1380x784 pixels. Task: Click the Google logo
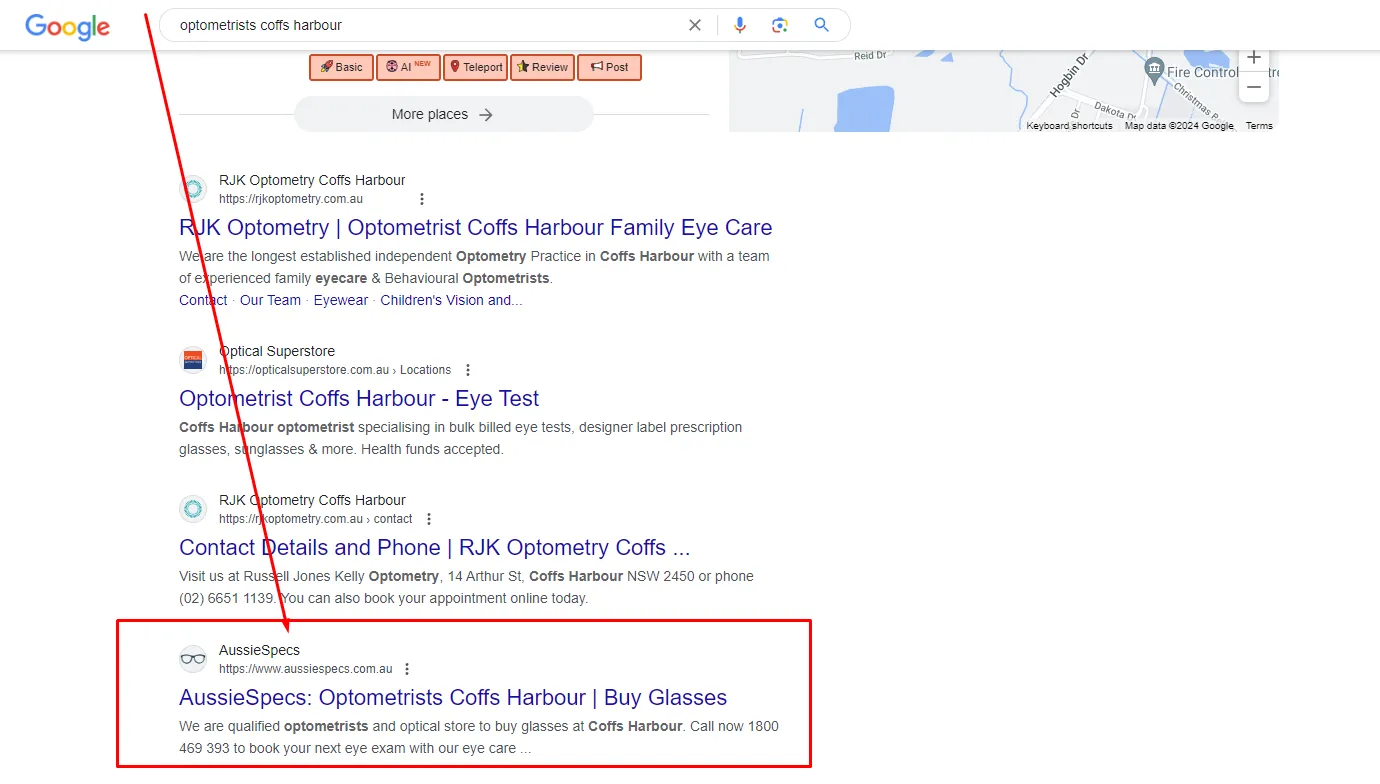(68, 26)
